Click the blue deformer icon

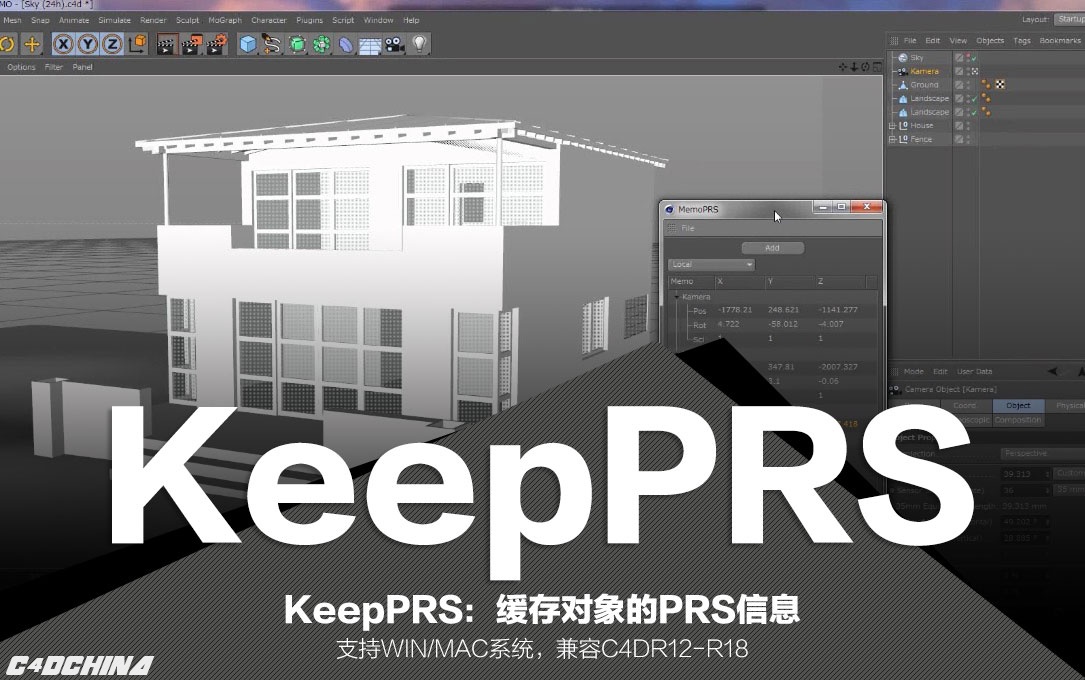coord(346,44)
